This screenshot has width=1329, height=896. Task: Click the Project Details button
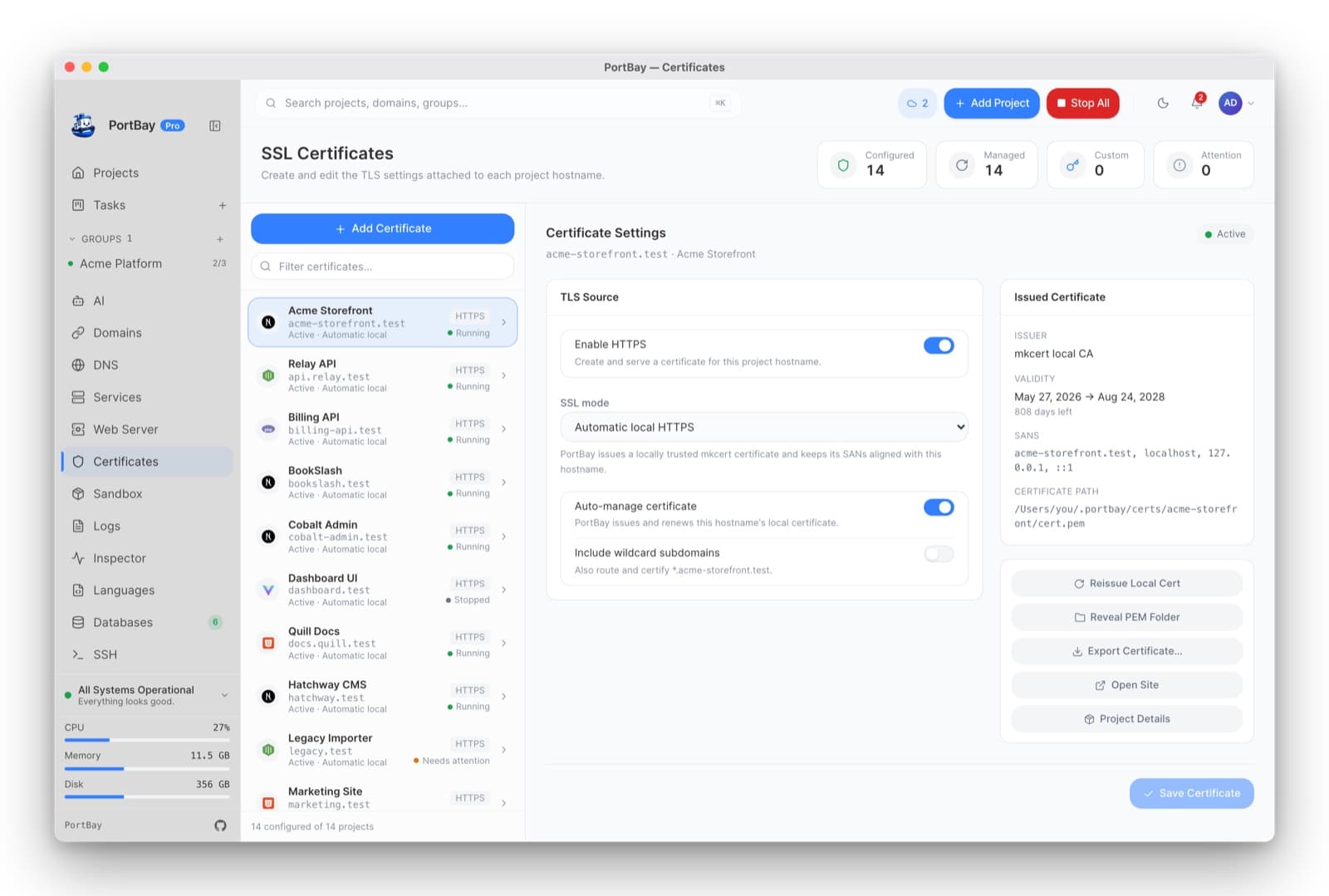(1127, 719)
